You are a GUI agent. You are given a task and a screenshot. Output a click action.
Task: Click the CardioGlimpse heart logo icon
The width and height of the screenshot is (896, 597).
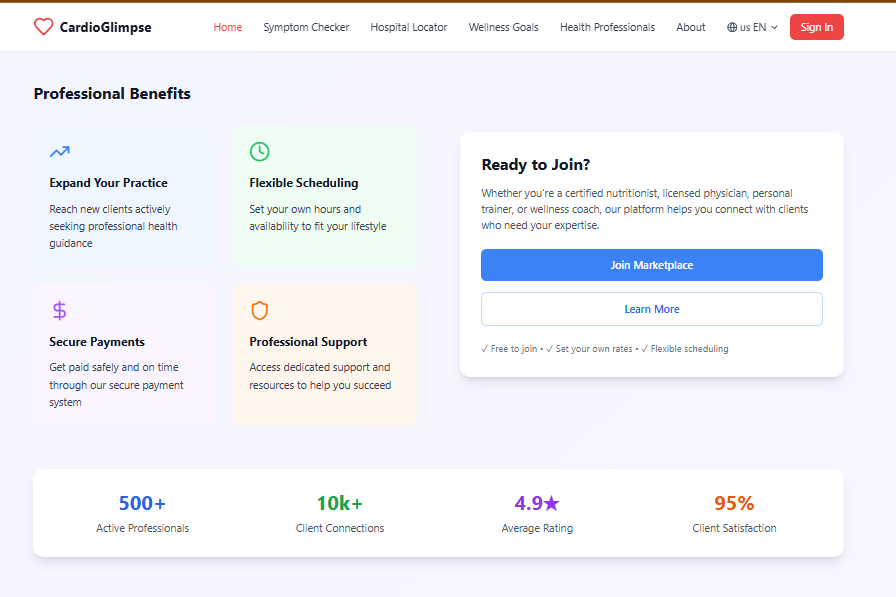point(43,27)
